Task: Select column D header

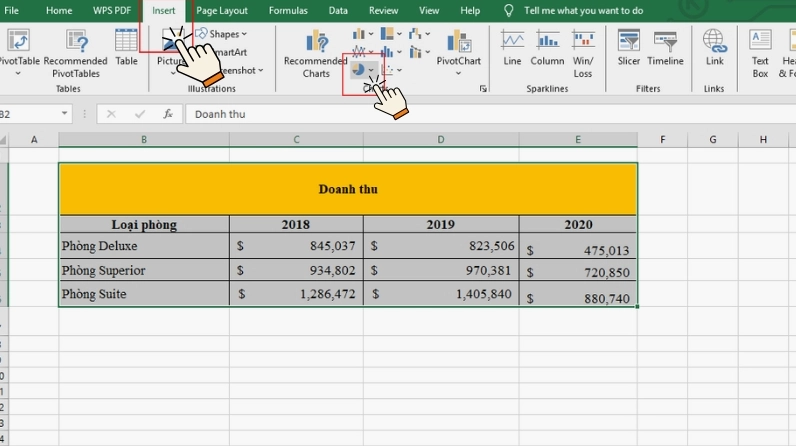Action: tap(441, 140)
